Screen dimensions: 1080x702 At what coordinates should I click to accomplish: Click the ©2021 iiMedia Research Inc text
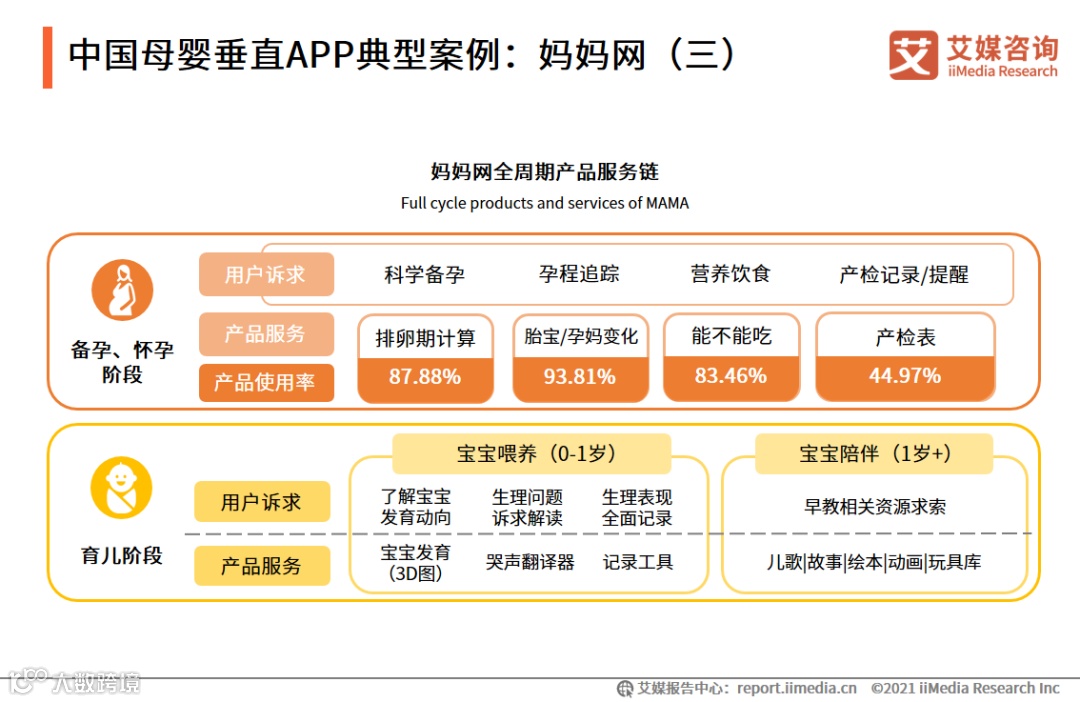[965, 688]
